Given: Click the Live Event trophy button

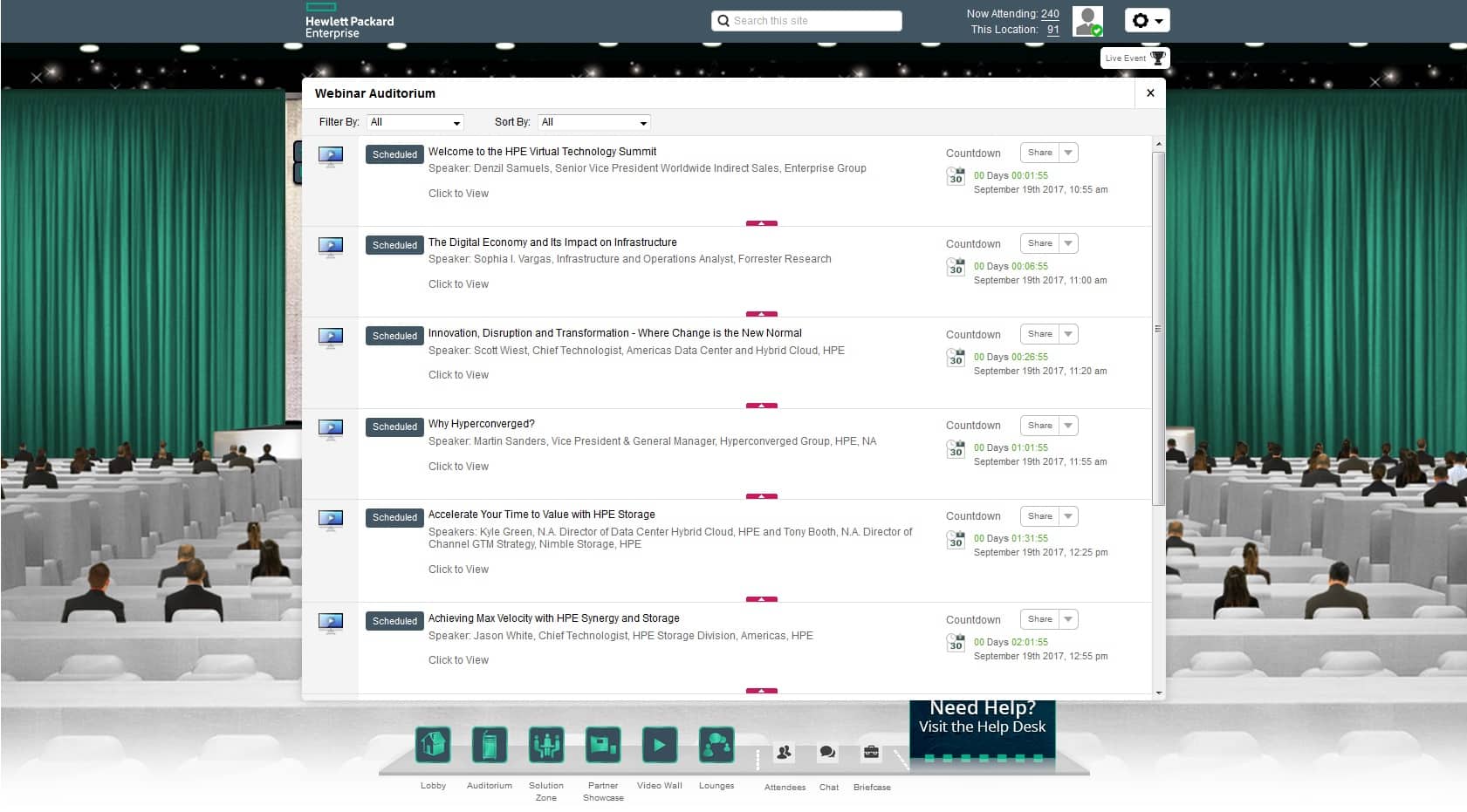Looking at the screenshot, I should [x=1135, y=58].
